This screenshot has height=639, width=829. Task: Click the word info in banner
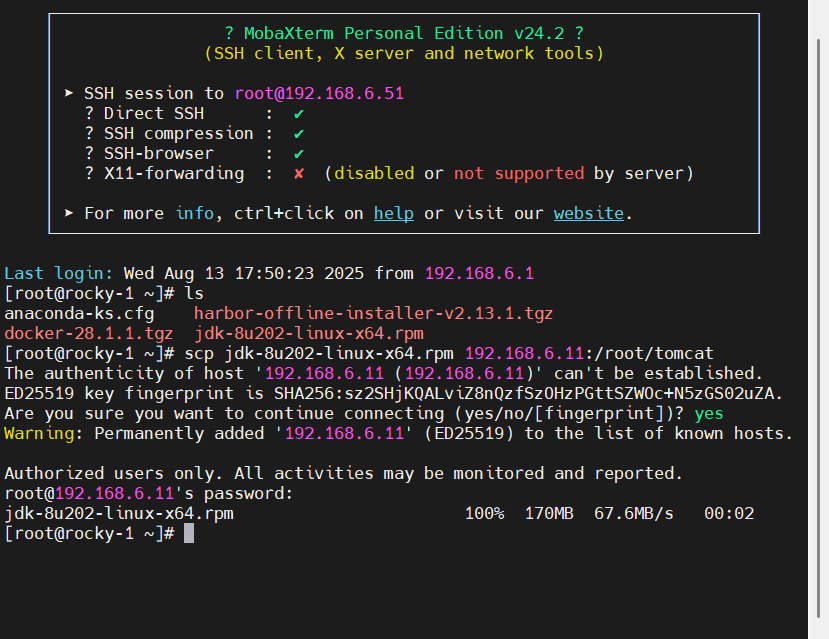coord(194,214)
